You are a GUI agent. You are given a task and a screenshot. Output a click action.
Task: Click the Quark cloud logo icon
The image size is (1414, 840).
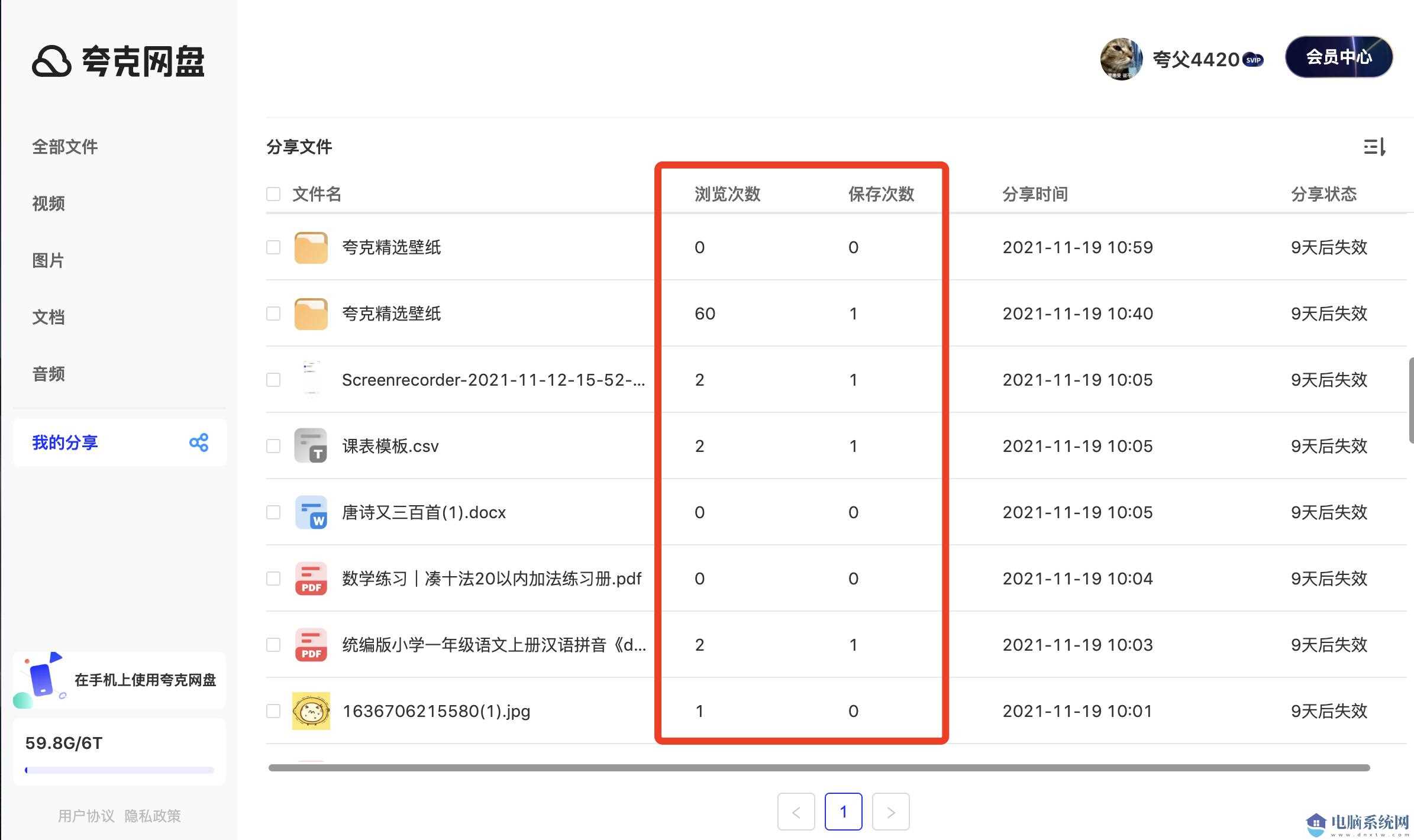click(x=52, y=62)
